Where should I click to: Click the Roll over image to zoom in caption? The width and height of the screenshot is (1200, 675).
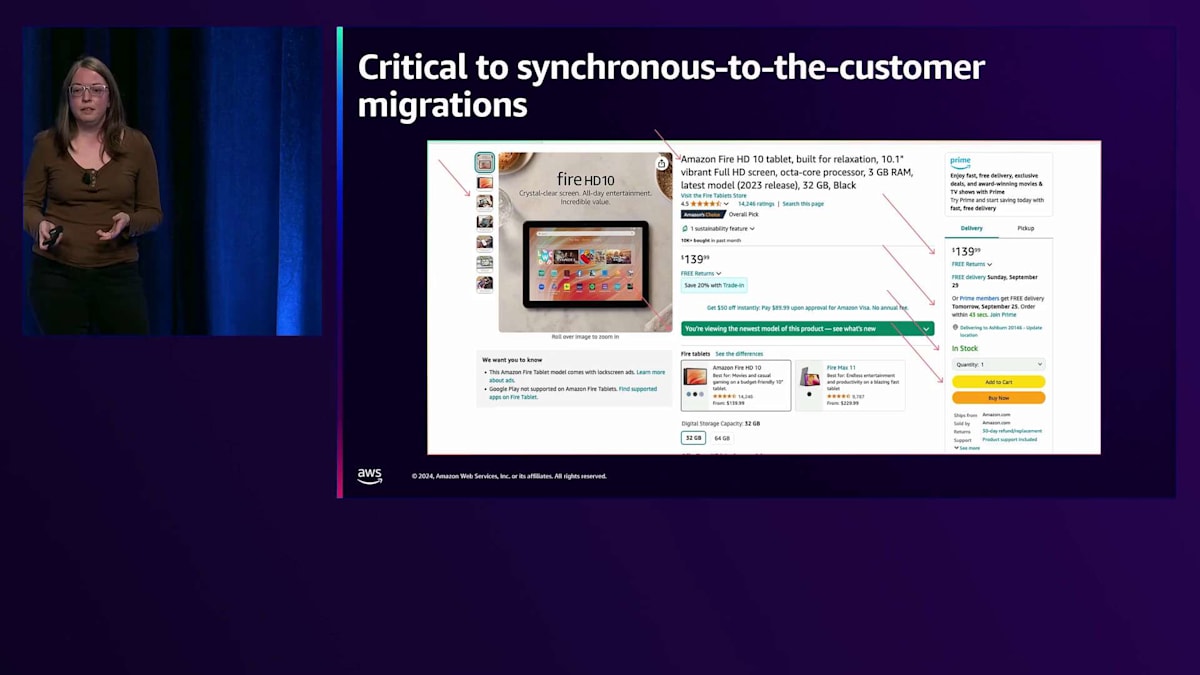585,337
